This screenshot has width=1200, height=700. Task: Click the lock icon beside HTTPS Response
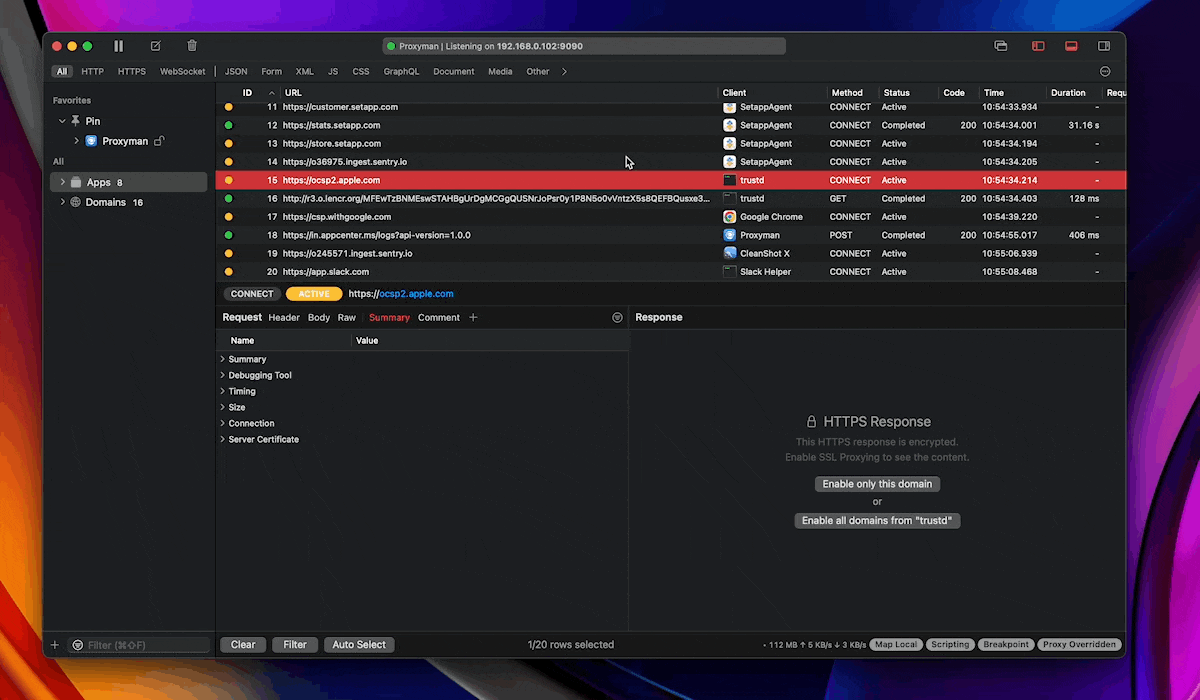tap(811, 422)
